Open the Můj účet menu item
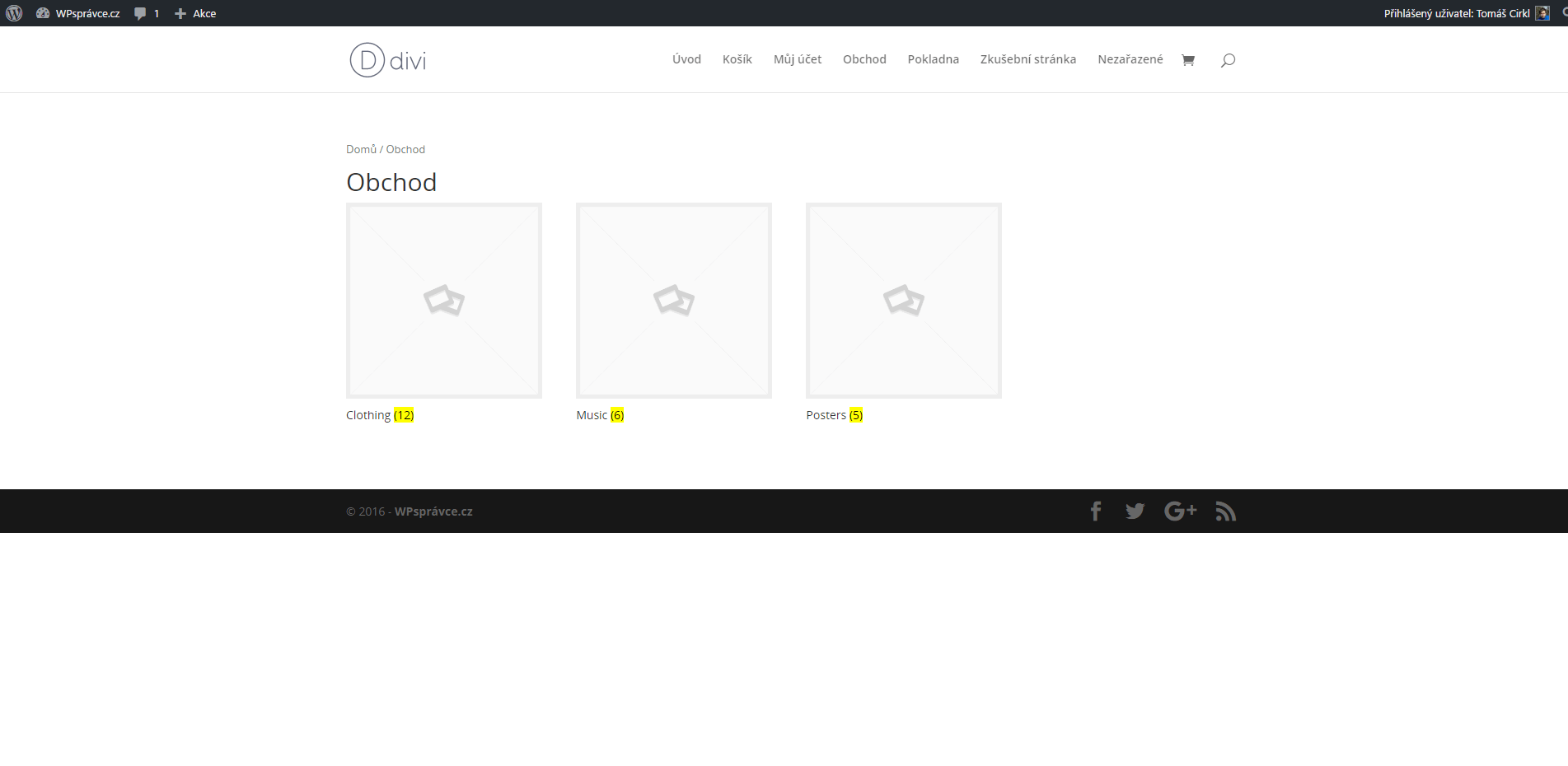 [798, 59]
